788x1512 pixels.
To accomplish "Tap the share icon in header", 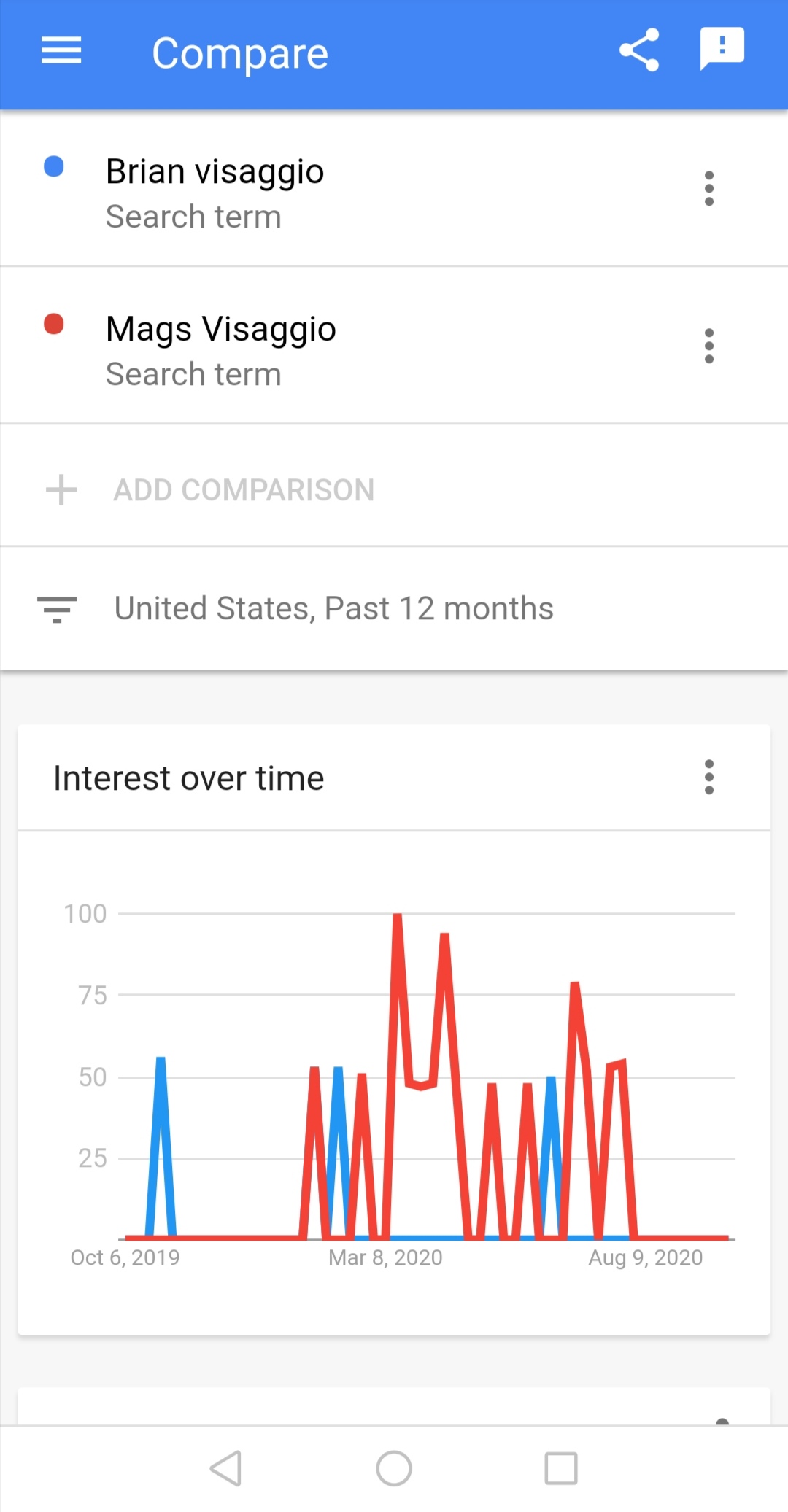I will click(x=639, y=50).
